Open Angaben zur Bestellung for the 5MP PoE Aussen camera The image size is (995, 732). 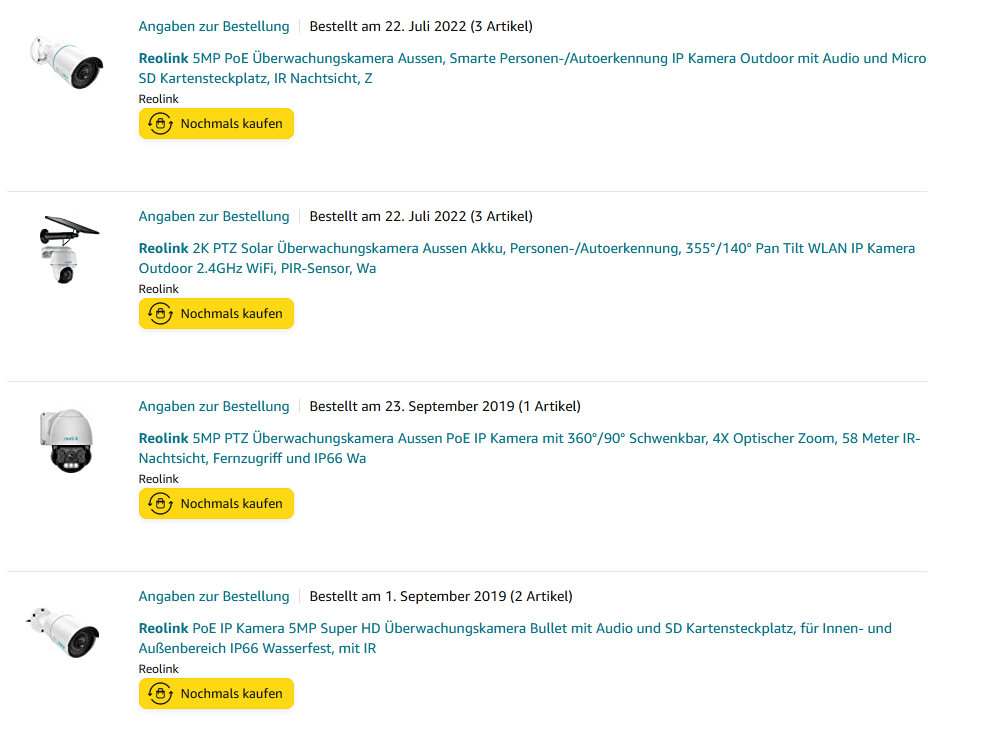214,27
